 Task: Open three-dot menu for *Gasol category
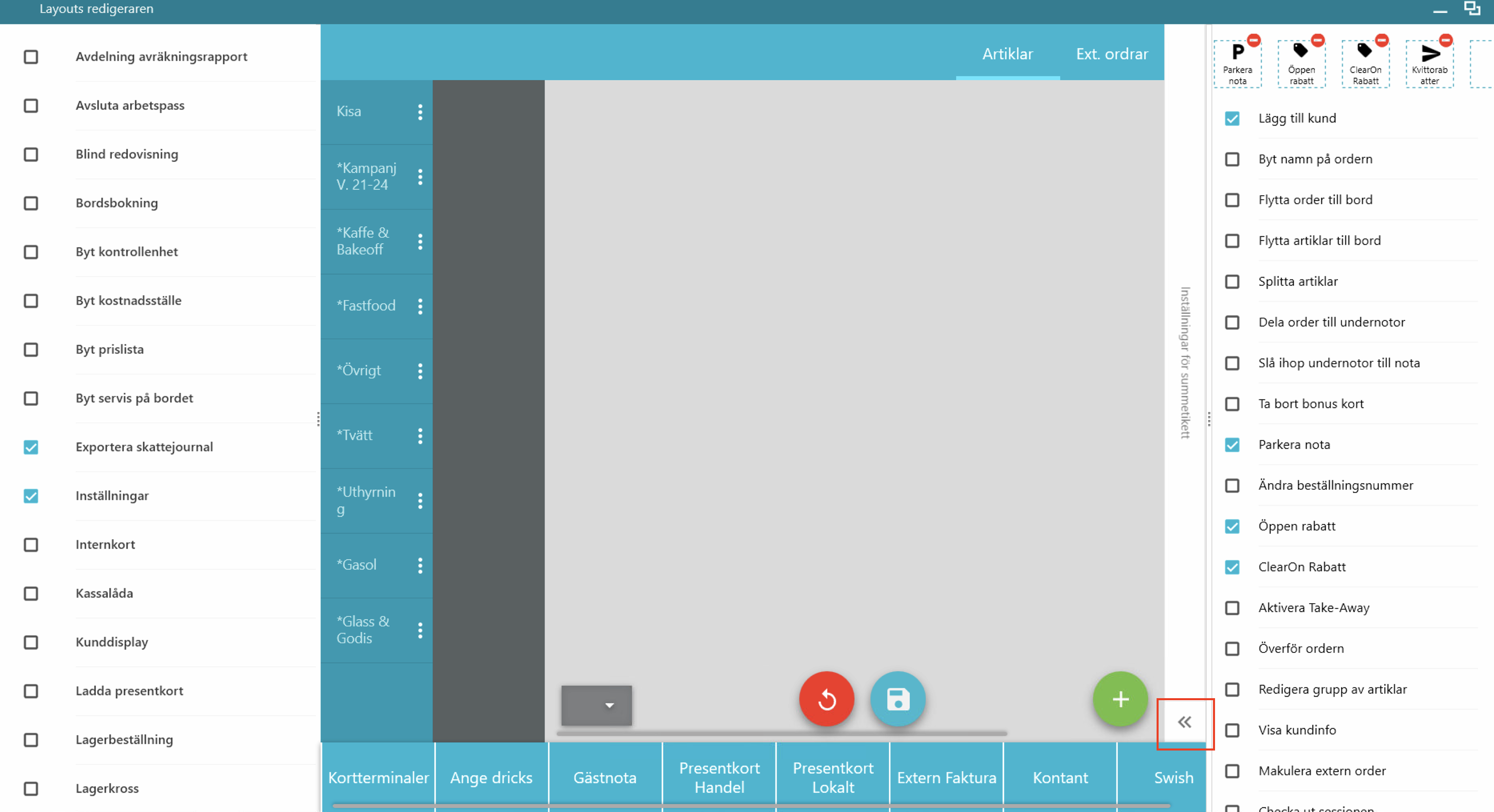click(420, 566)
